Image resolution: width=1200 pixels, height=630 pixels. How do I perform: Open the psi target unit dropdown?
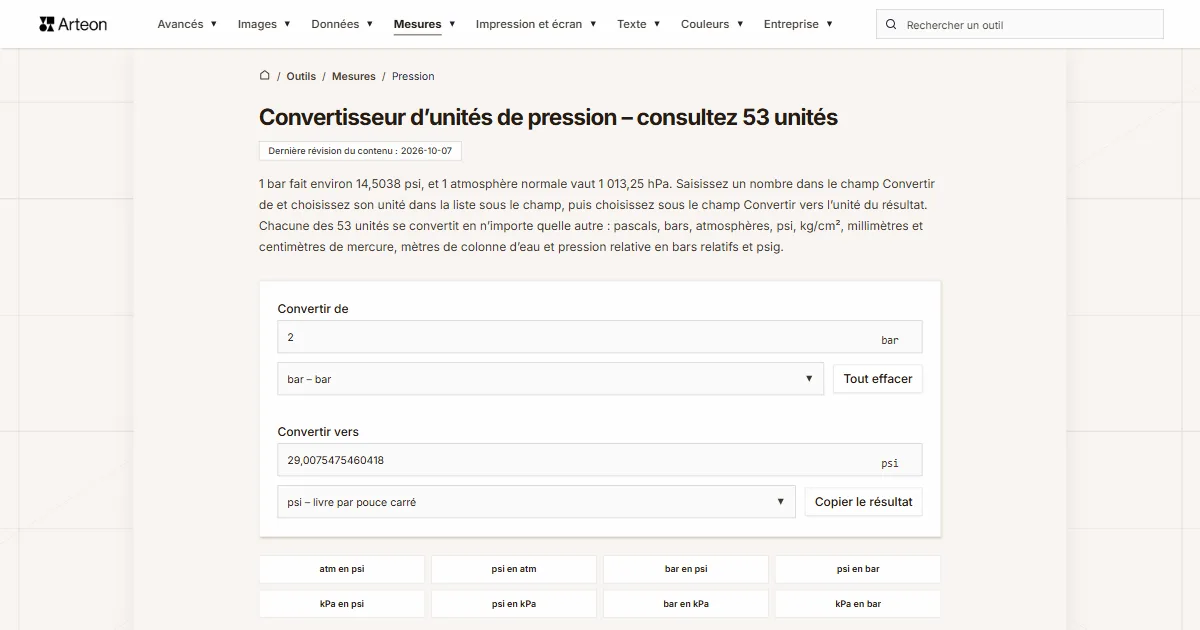click(x=536, y=502)
